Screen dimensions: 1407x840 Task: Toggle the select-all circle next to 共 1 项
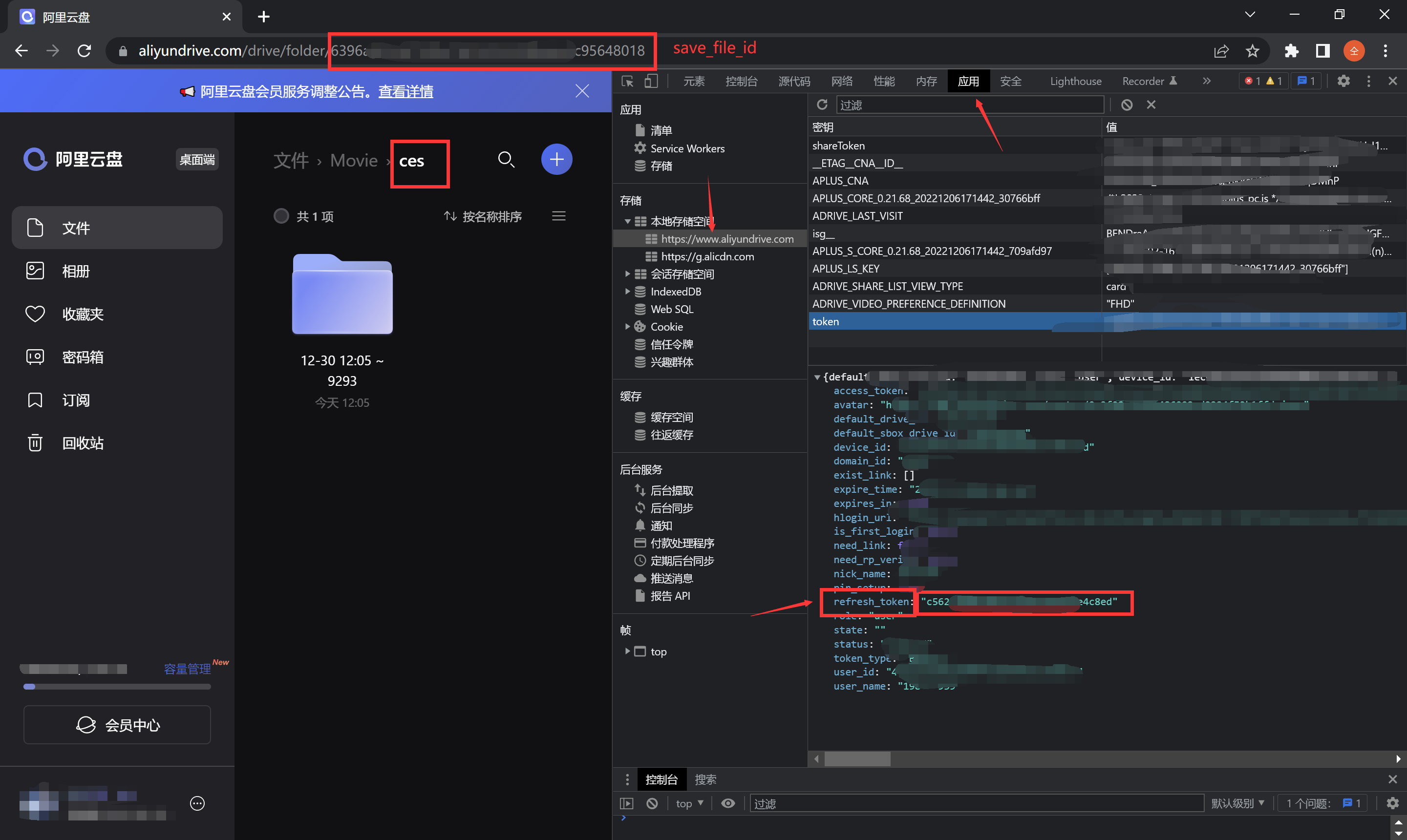click(x=281, y=216)
